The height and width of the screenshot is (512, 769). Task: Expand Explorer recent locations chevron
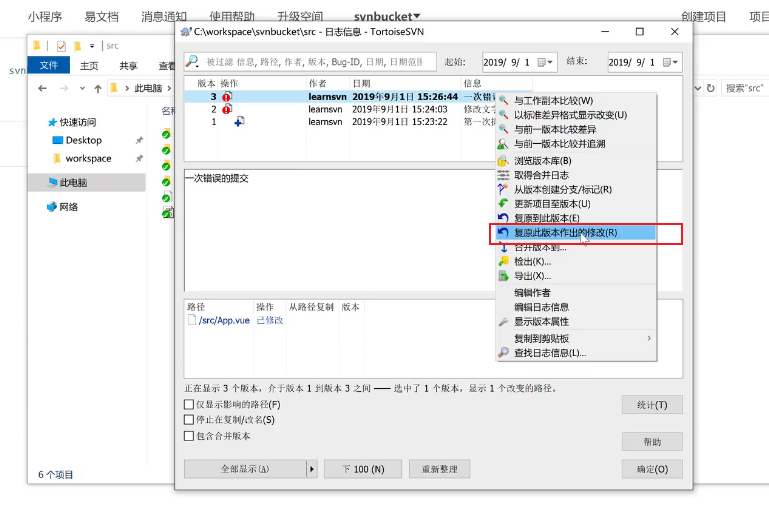click(x=82, y=88)
